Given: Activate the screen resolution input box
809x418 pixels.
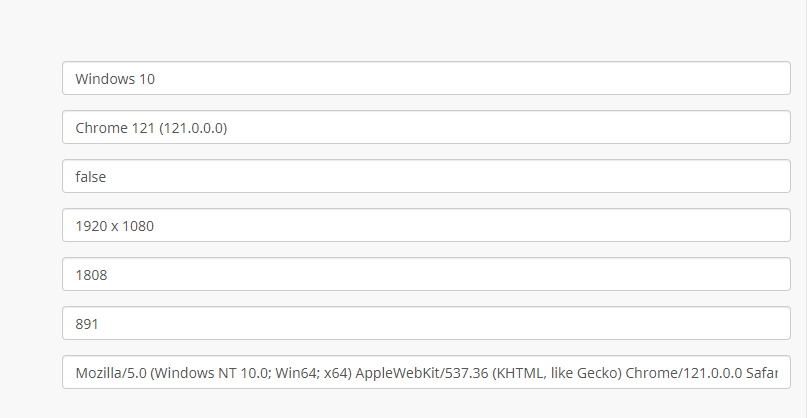Looking at the screenshot, I should [426, 225].
